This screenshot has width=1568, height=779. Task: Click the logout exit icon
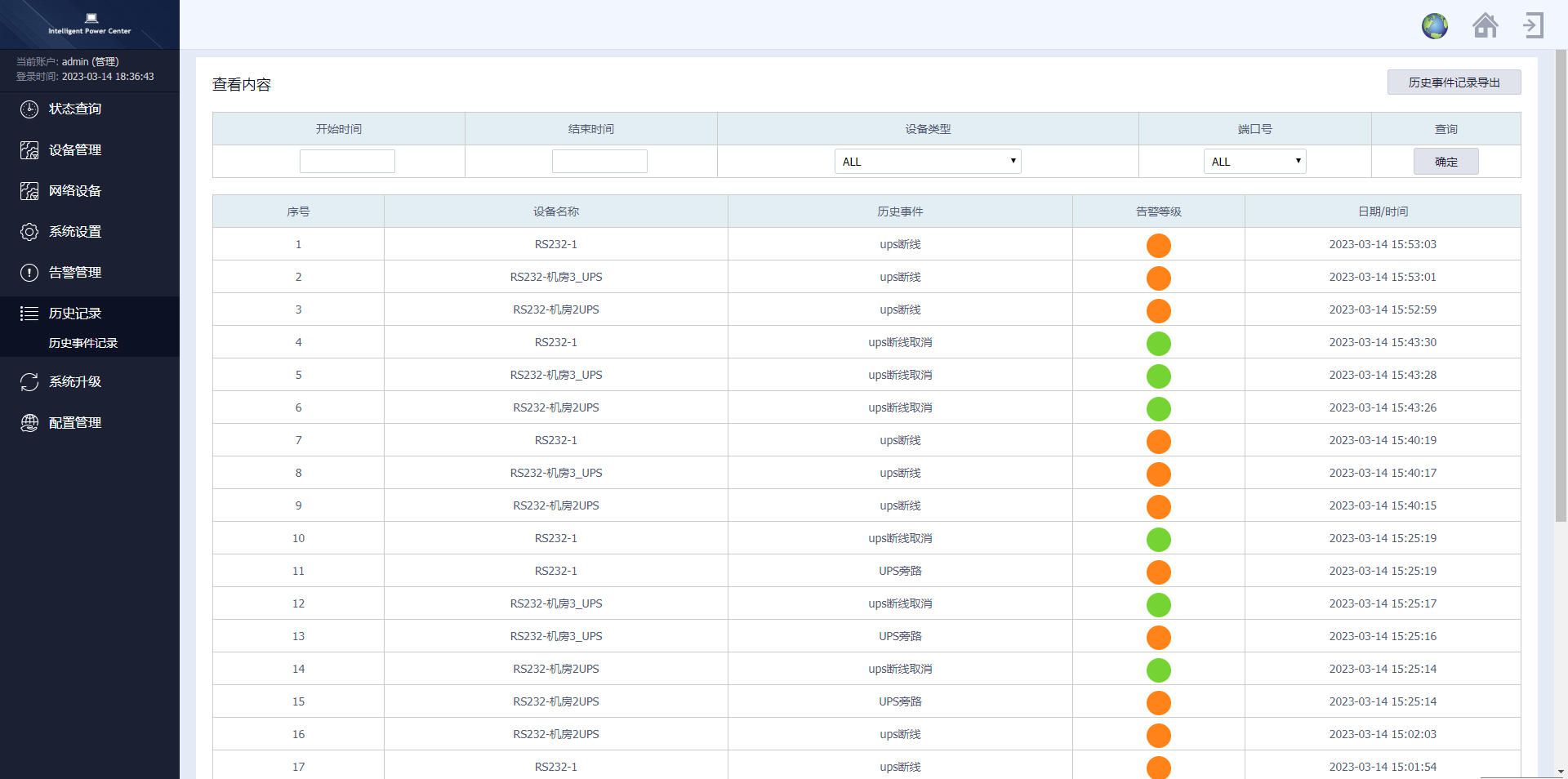coord(1533,25)
